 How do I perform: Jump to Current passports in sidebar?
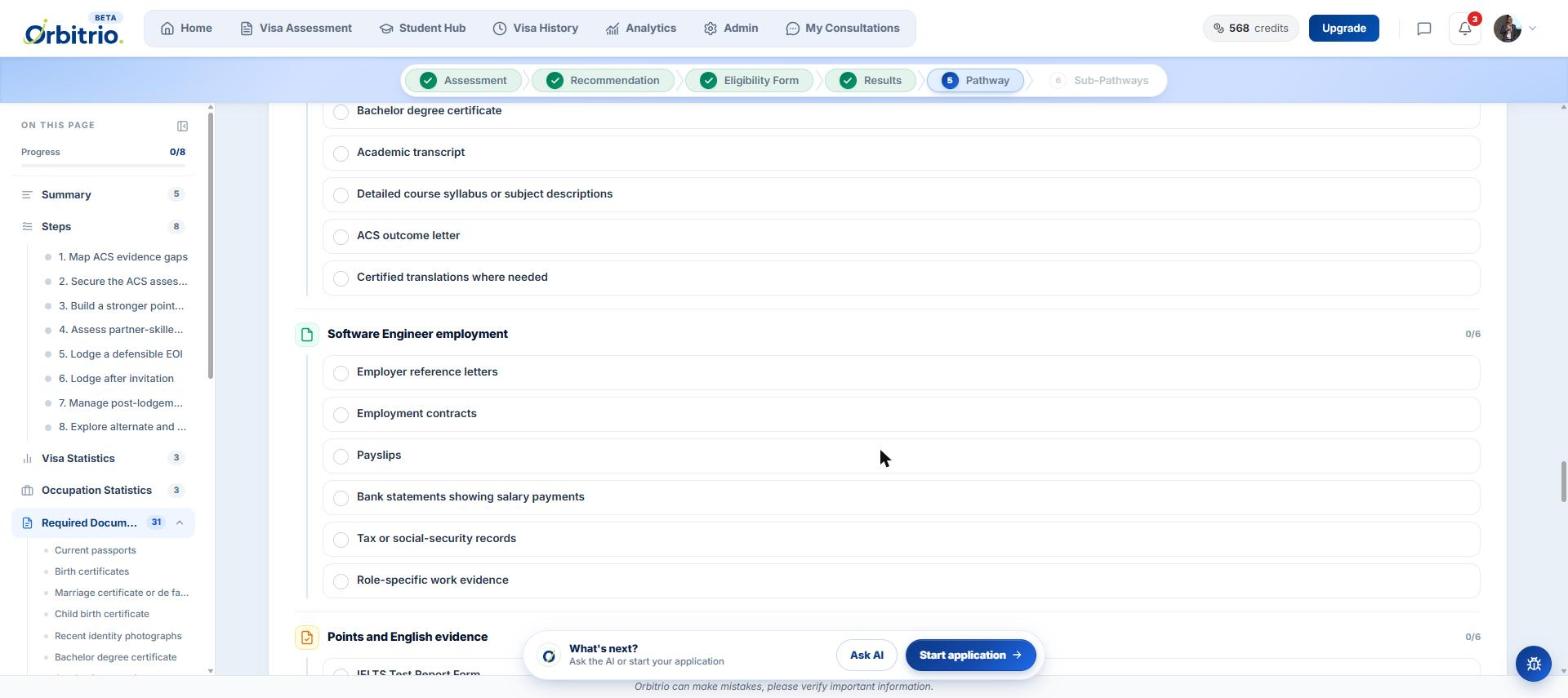(95, 551)
